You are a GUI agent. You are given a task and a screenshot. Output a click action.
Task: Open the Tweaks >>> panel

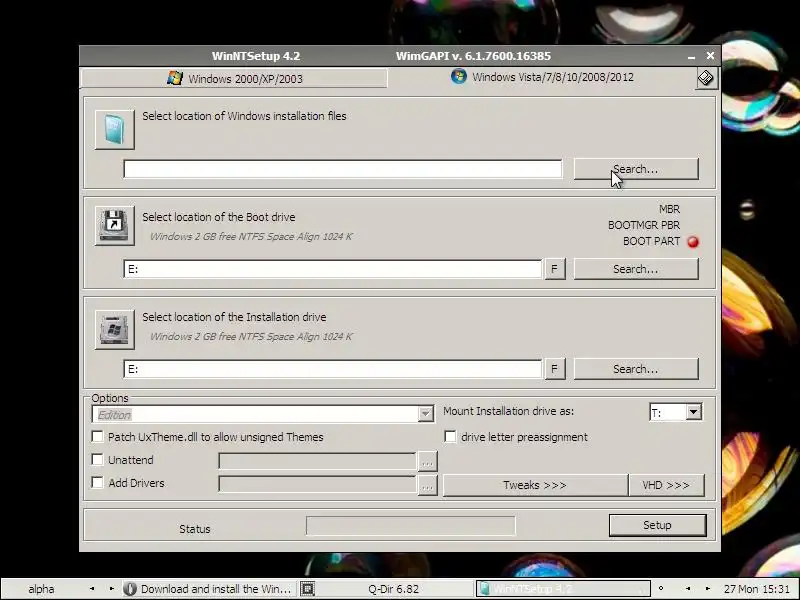535,485
